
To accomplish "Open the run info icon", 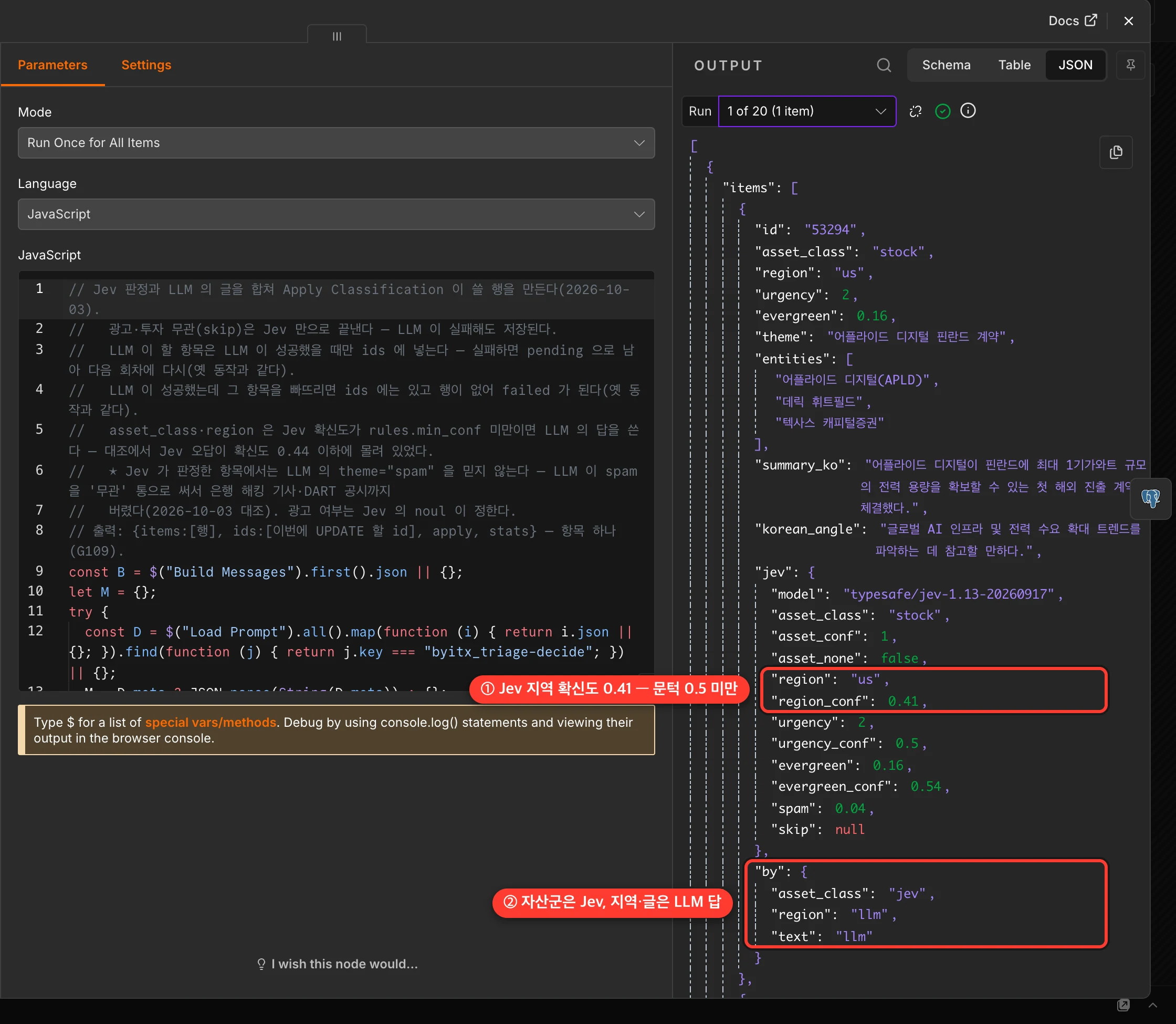I will [x=968, y=111].
